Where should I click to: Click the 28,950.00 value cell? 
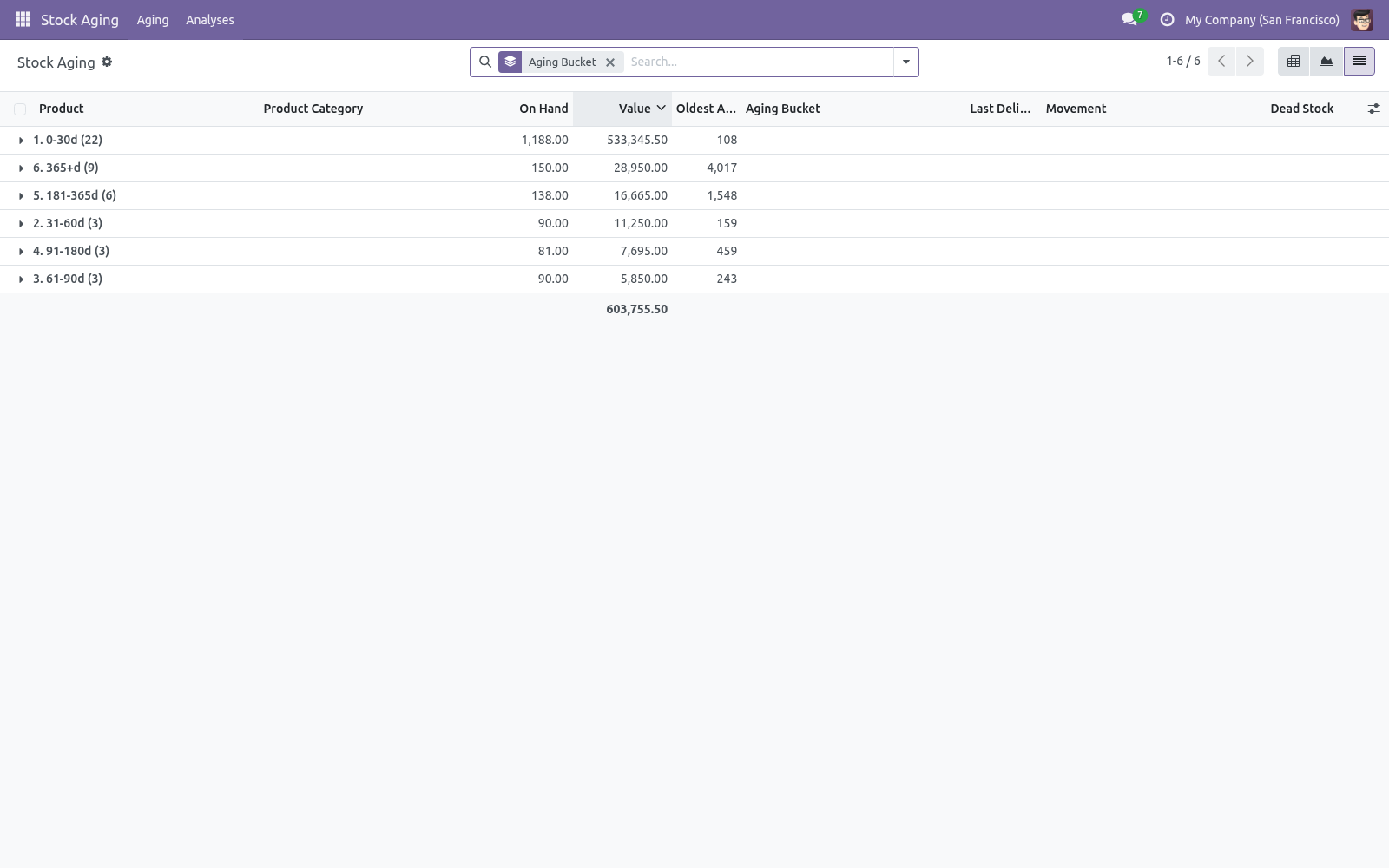click(x=641, y=168)
